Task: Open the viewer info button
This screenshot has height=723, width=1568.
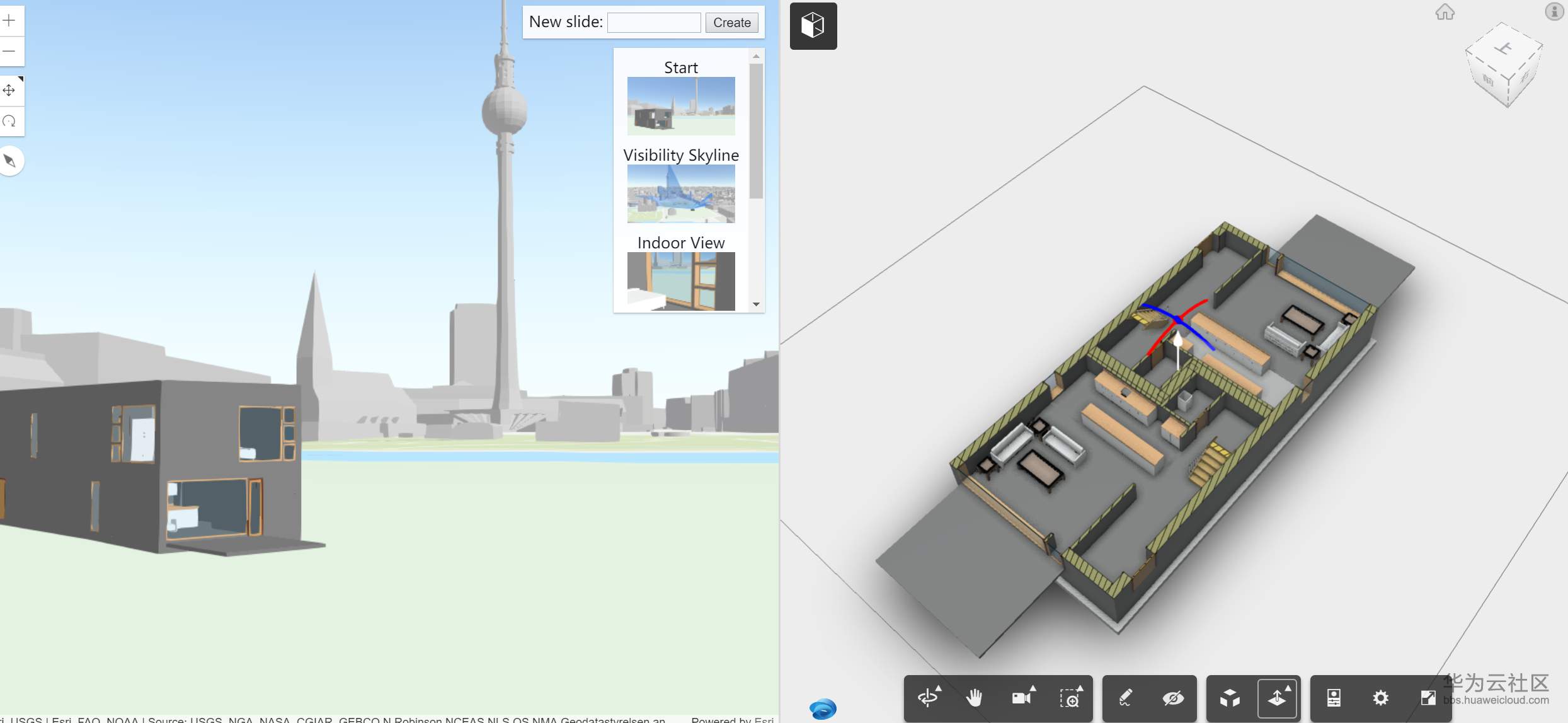Action: [1554, 11]
